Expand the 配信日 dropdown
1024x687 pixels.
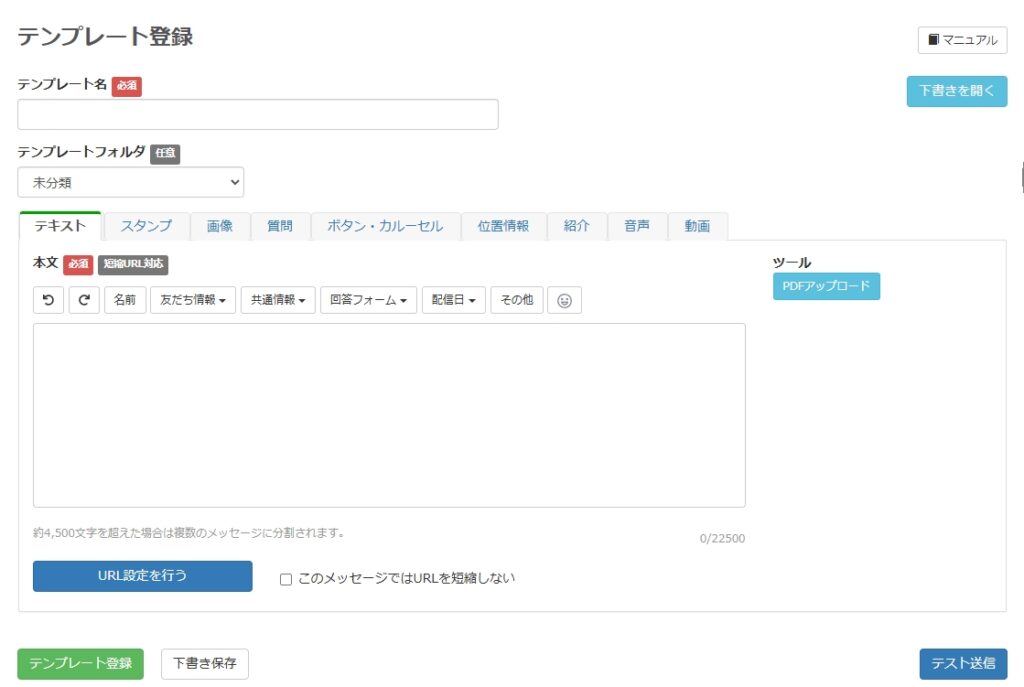coord(454,300)
